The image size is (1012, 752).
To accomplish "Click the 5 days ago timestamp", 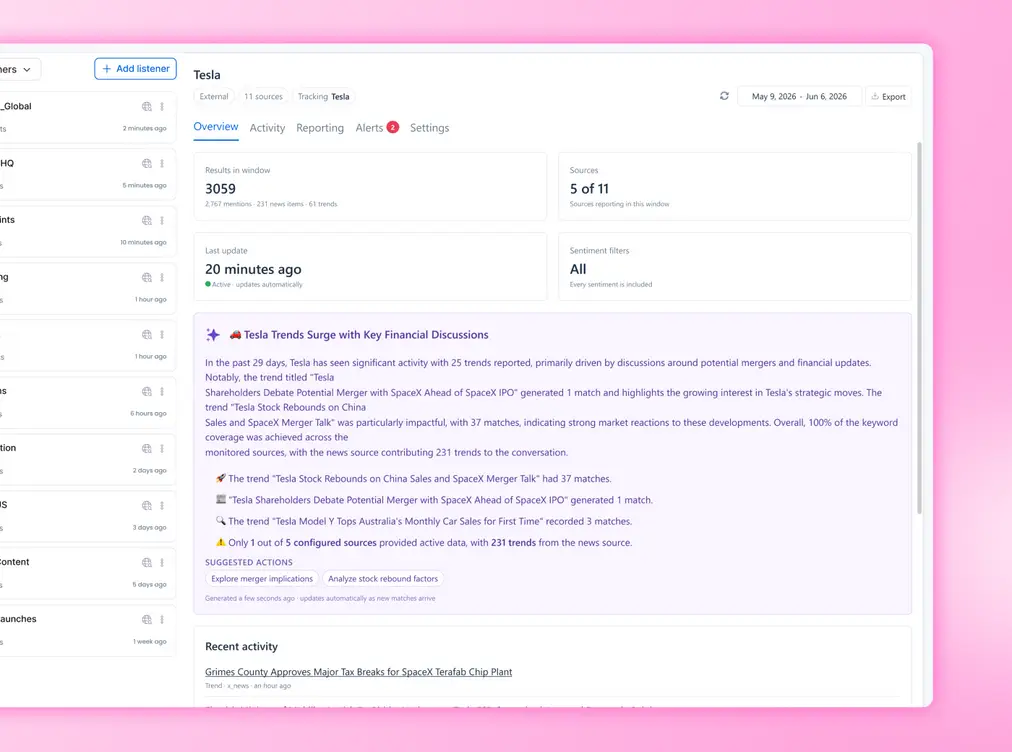I will click(149, 584).
